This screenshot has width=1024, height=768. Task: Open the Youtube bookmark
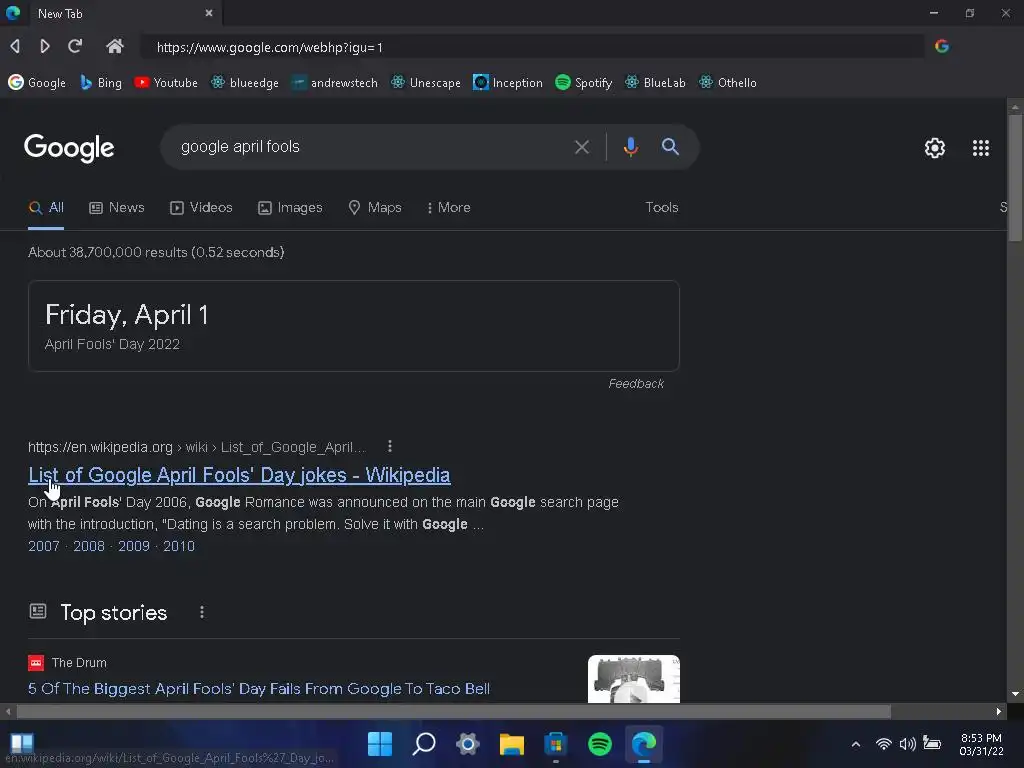166,83
